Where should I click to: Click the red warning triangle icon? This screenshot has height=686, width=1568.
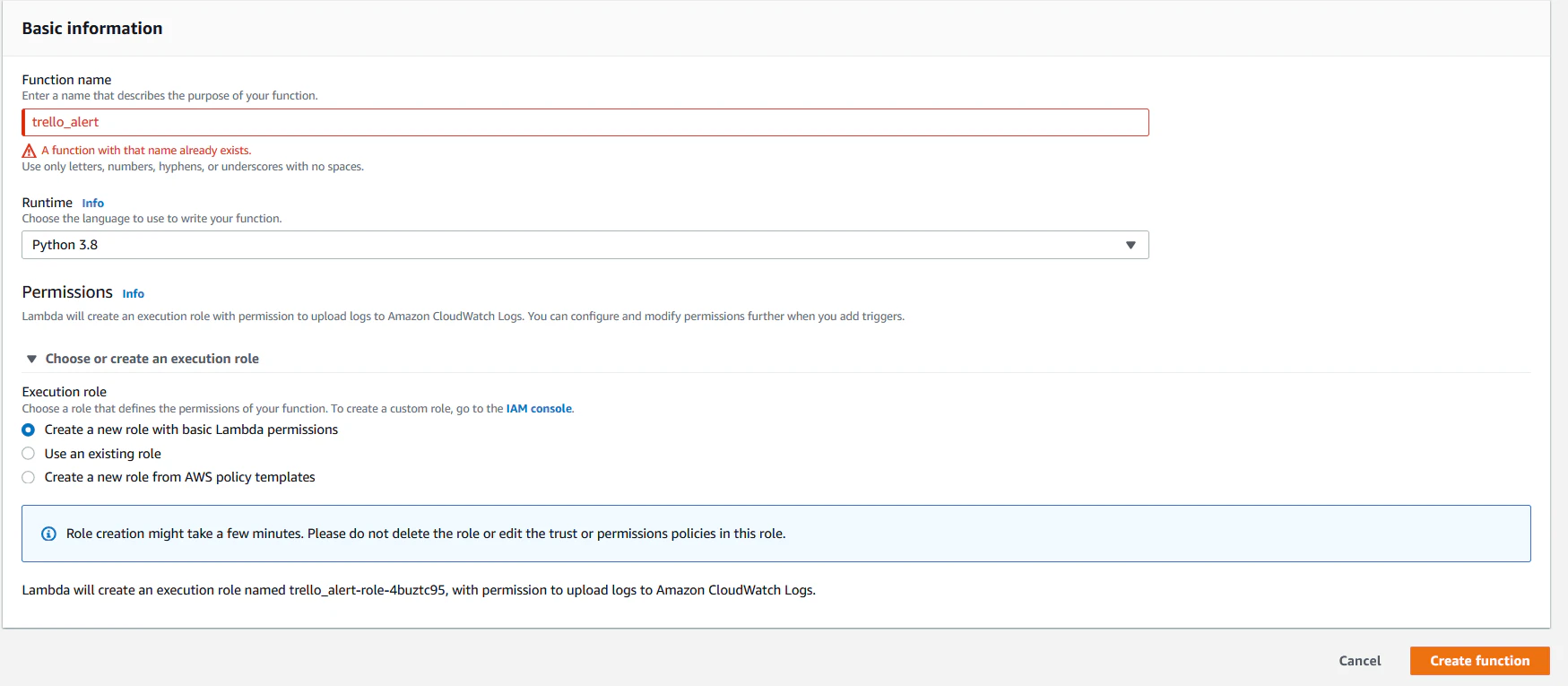(30, 151)
